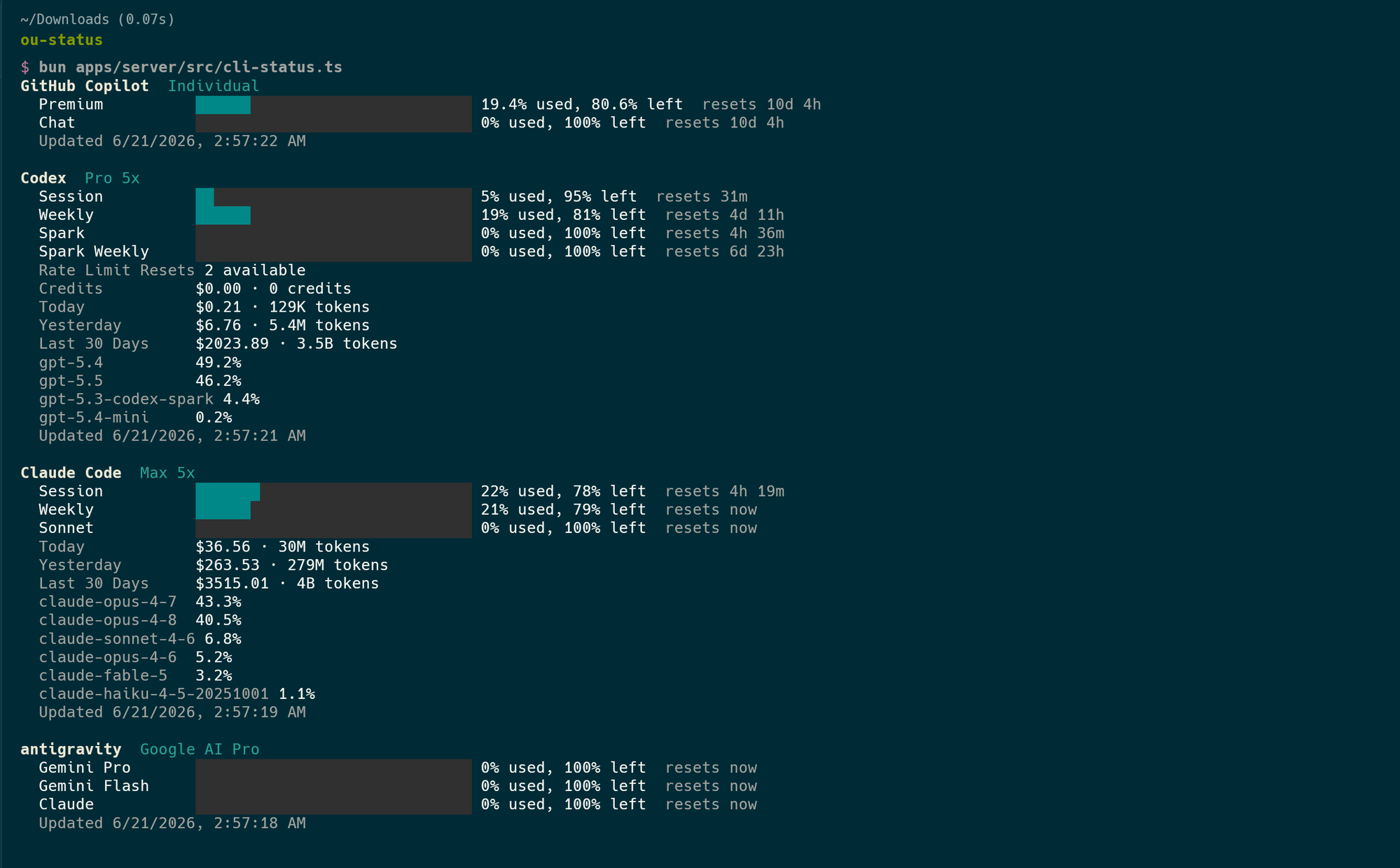
Task: Click '$2023.89 · 3.5B tokens' value
Action: point(296,344)
